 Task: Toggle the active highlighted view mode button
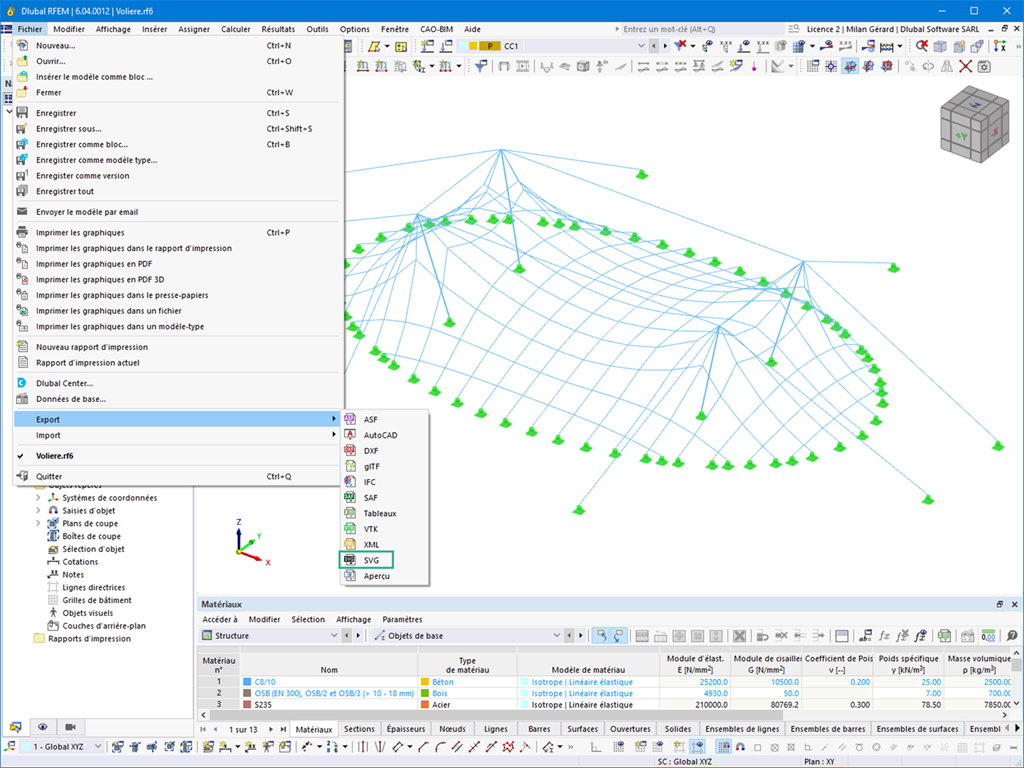click(x=850, y=66)
